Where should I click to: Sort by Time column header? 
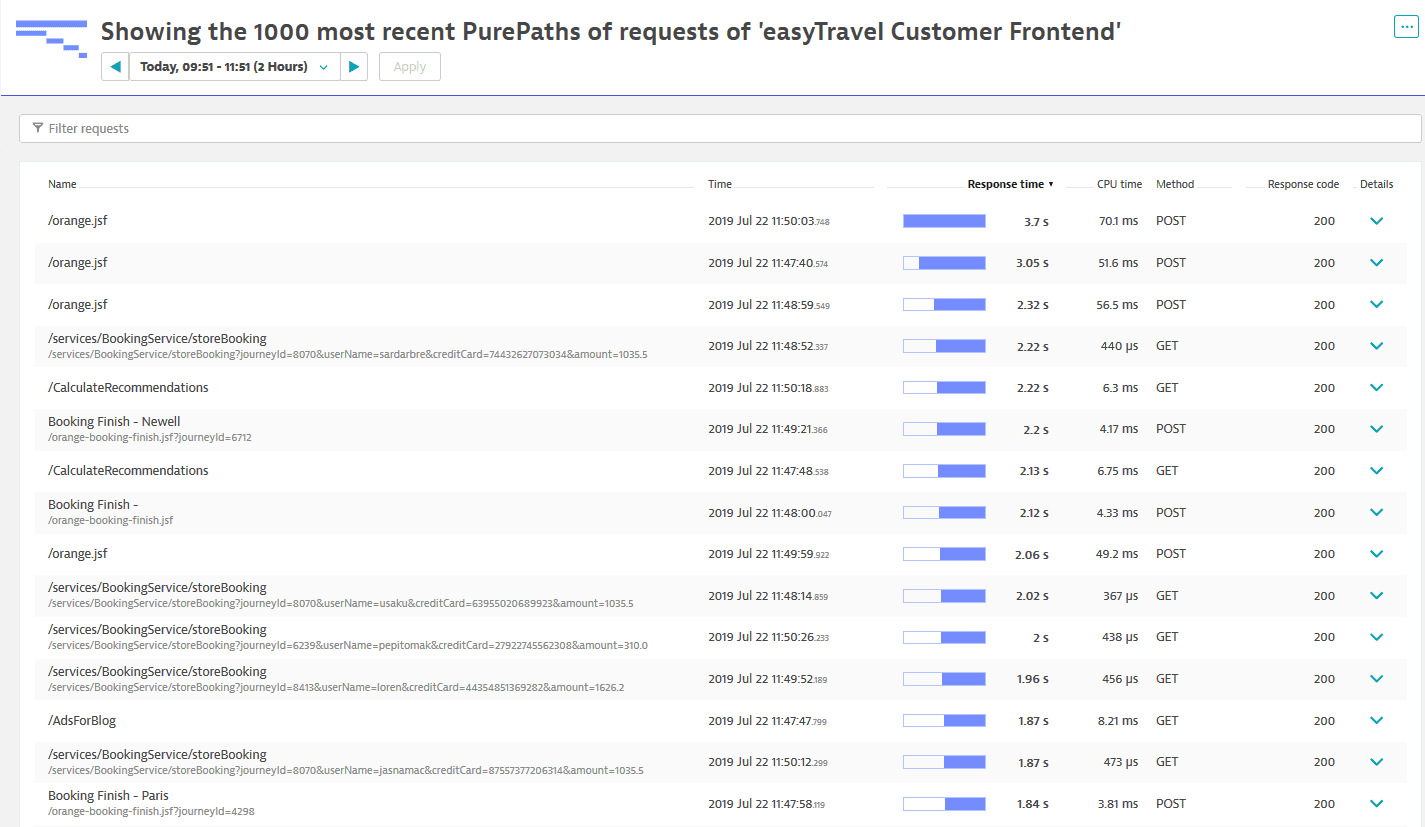click(720, 184)
